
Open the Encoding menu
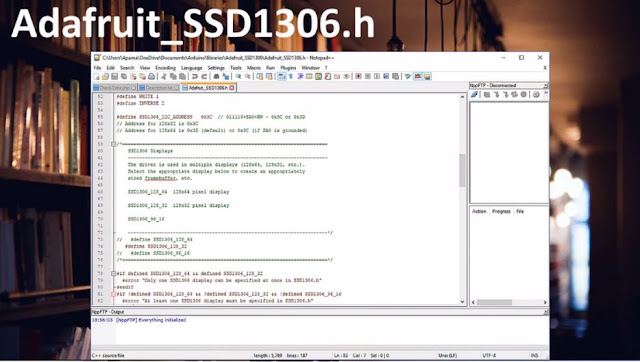point(165,68)
